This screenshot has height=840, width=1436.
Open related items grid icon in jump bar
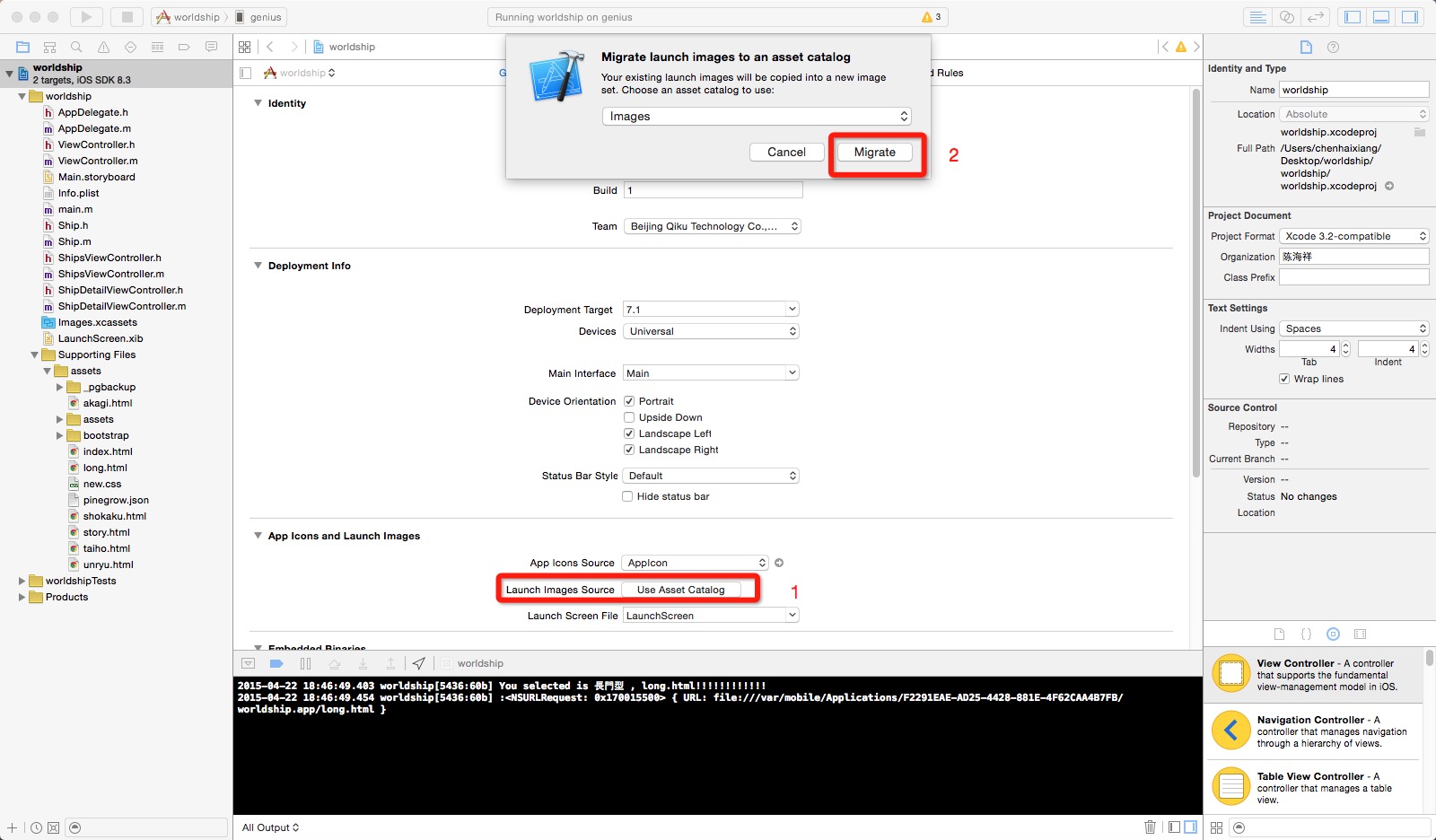coord(244,47)
